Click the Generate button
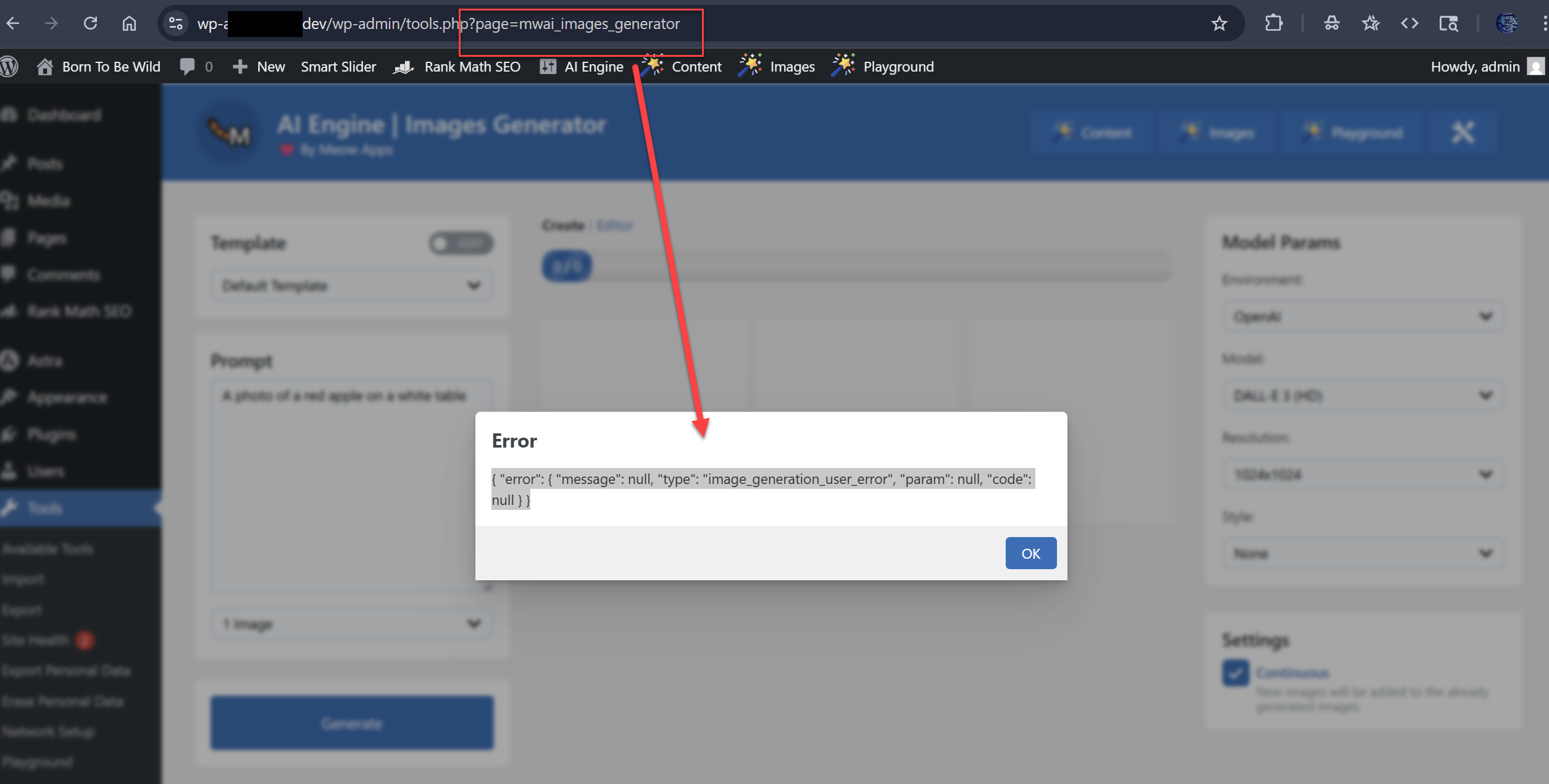This screenshot has height=784, width=1549. point(352,723)
